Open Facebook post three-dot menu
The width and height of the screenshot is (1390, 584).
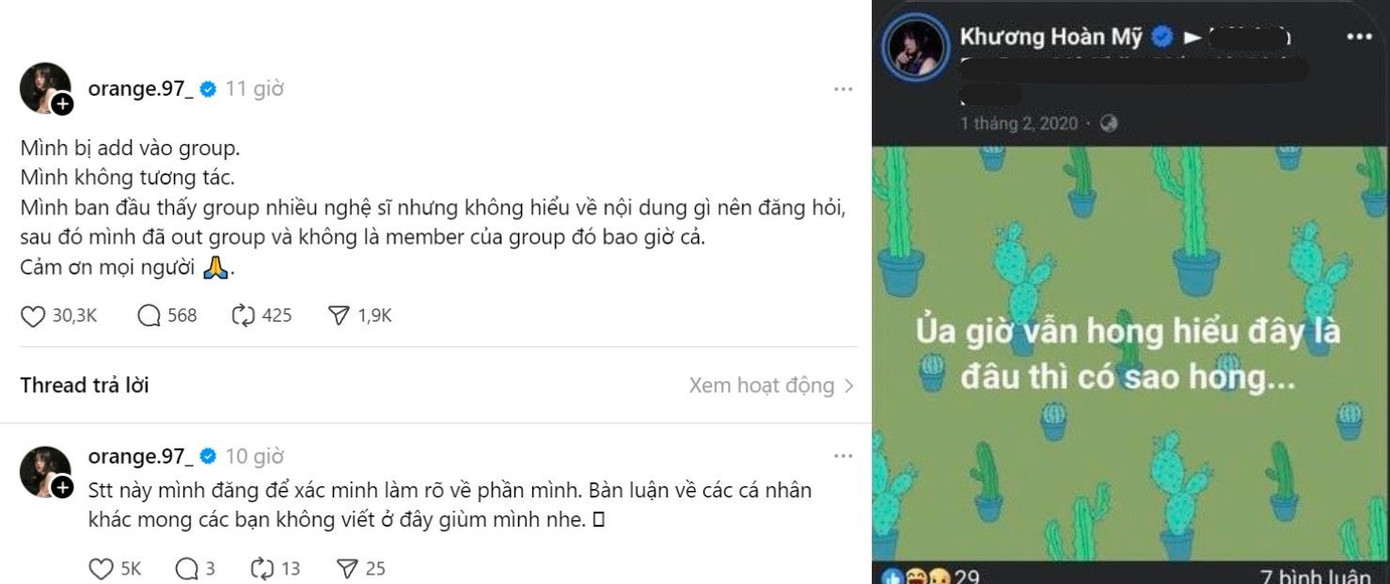pos(1359,37)
